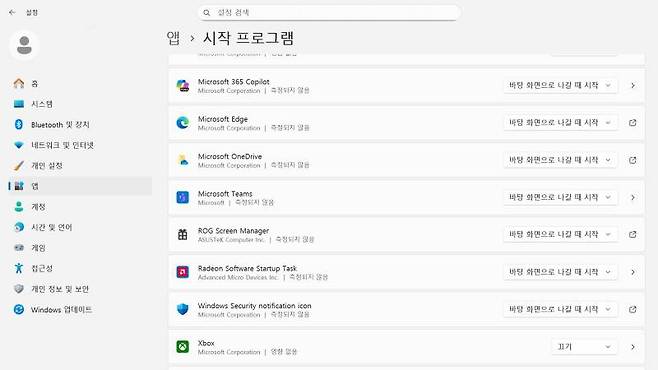Click the settings search field
Image resolution: width=658 pixels, height=370 pixels.
(x=329, y=13)
